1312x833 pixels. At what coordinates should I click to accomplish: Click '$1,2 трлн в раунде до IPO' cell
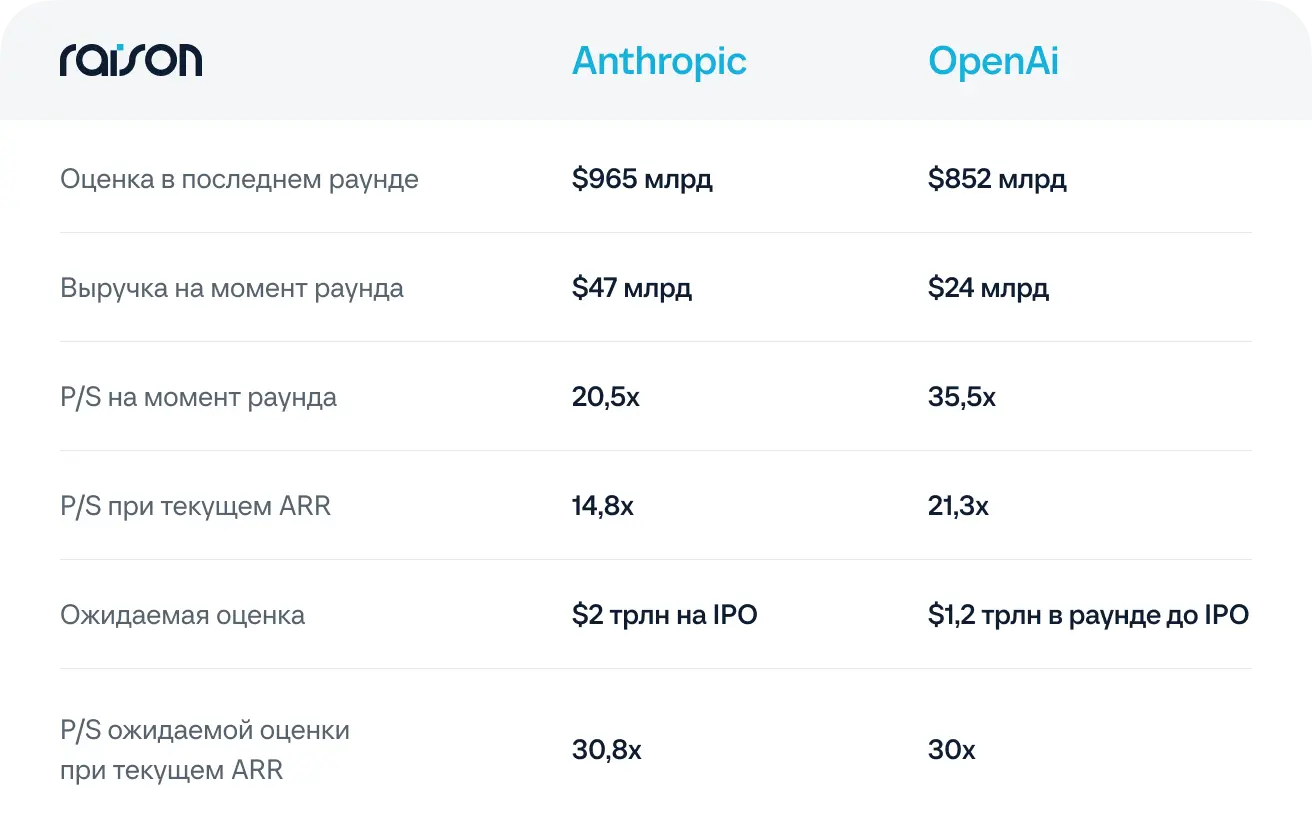tap(1089, 615)
